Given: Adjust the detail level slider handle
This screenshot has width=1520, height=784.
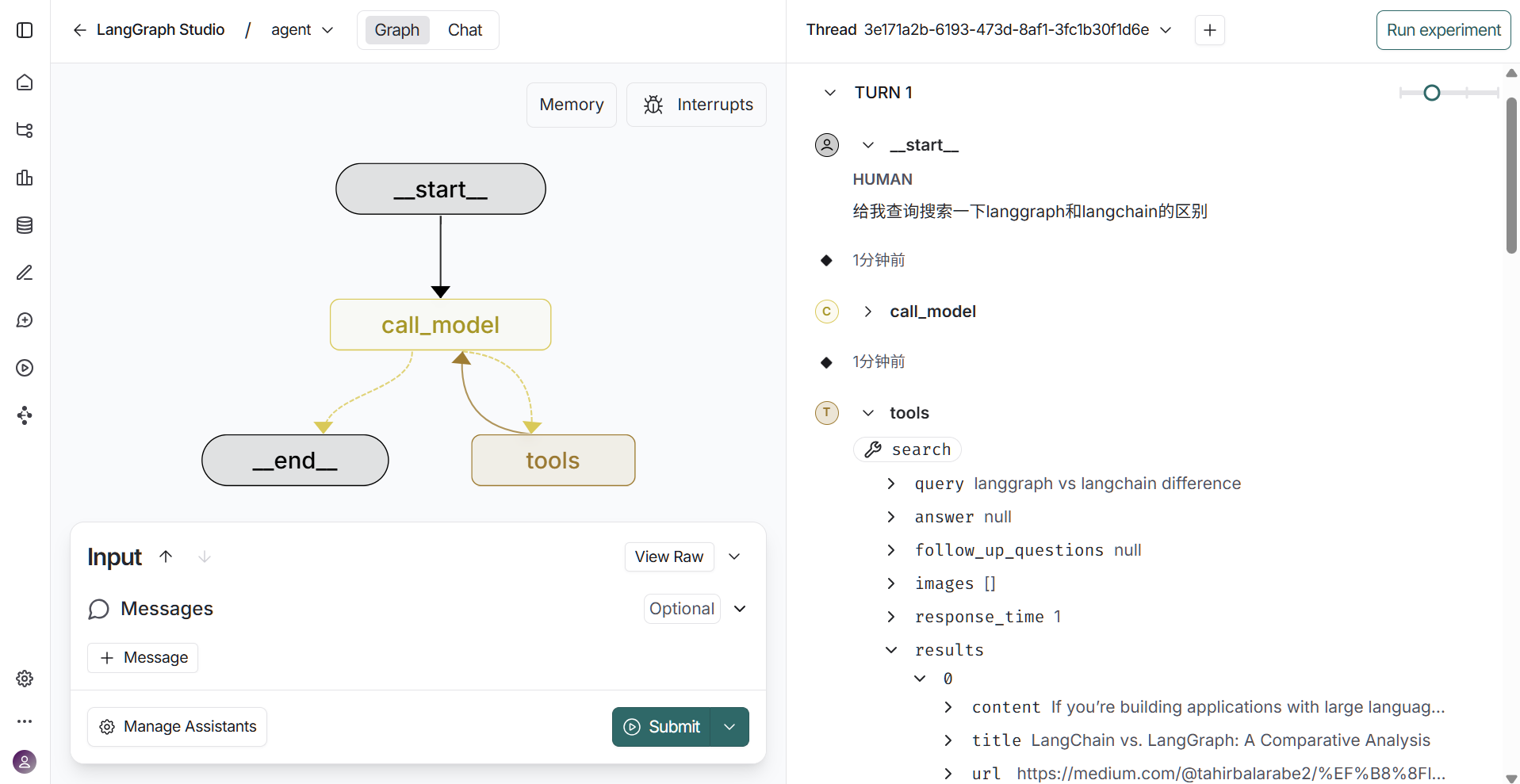Looking at the screenshot, I should point(1432,93).
